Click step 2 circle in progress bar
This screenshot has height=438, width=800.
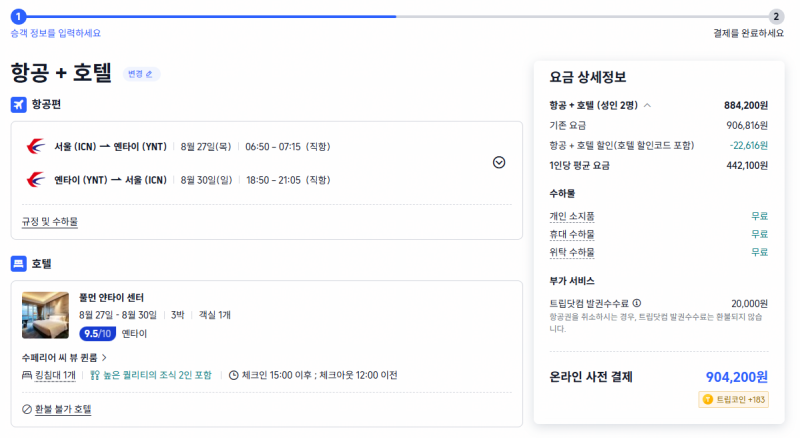tap(776, 16)
